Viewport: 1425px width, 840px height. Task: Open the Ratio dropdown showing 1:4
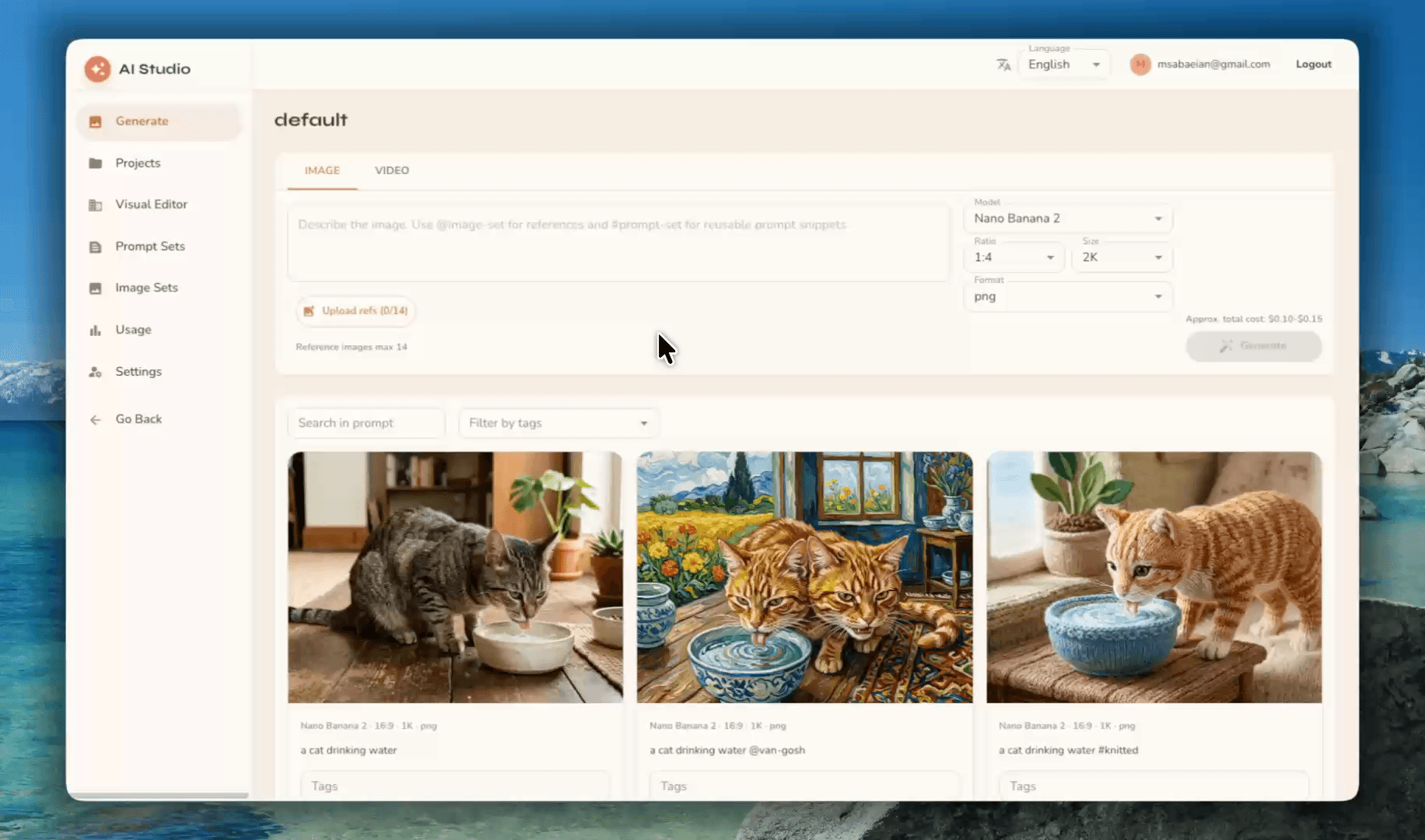point(1014,257)
